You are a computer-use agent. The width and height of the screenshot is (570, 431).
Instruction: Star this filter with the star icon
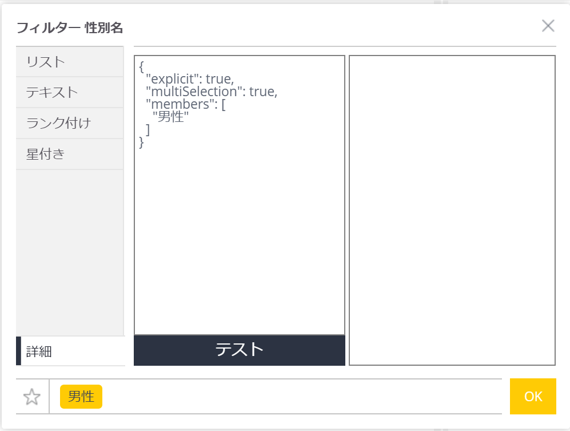point(32,396)
